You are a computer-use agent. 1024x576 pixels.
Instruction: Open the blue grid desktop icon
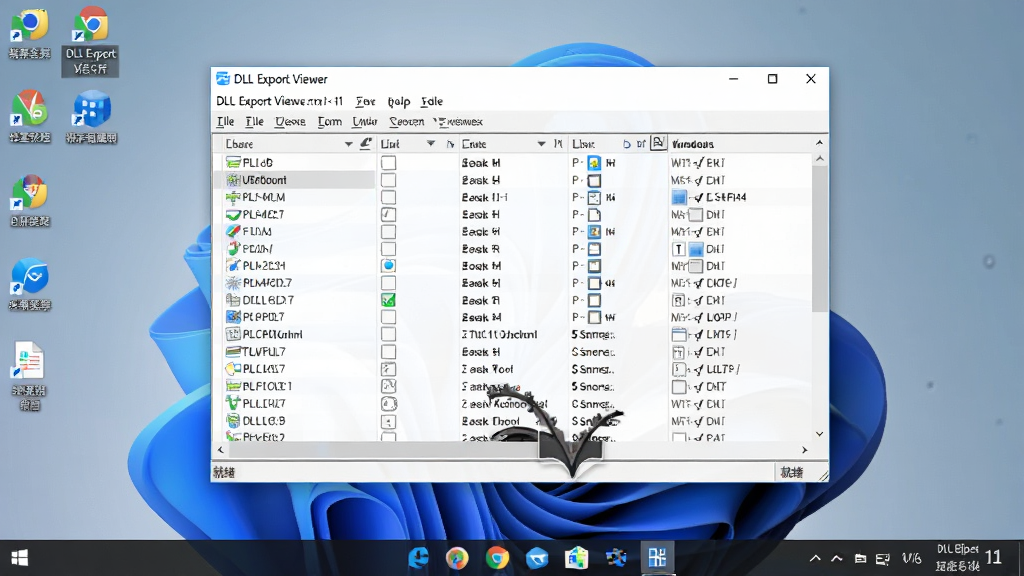coord(91,116)
